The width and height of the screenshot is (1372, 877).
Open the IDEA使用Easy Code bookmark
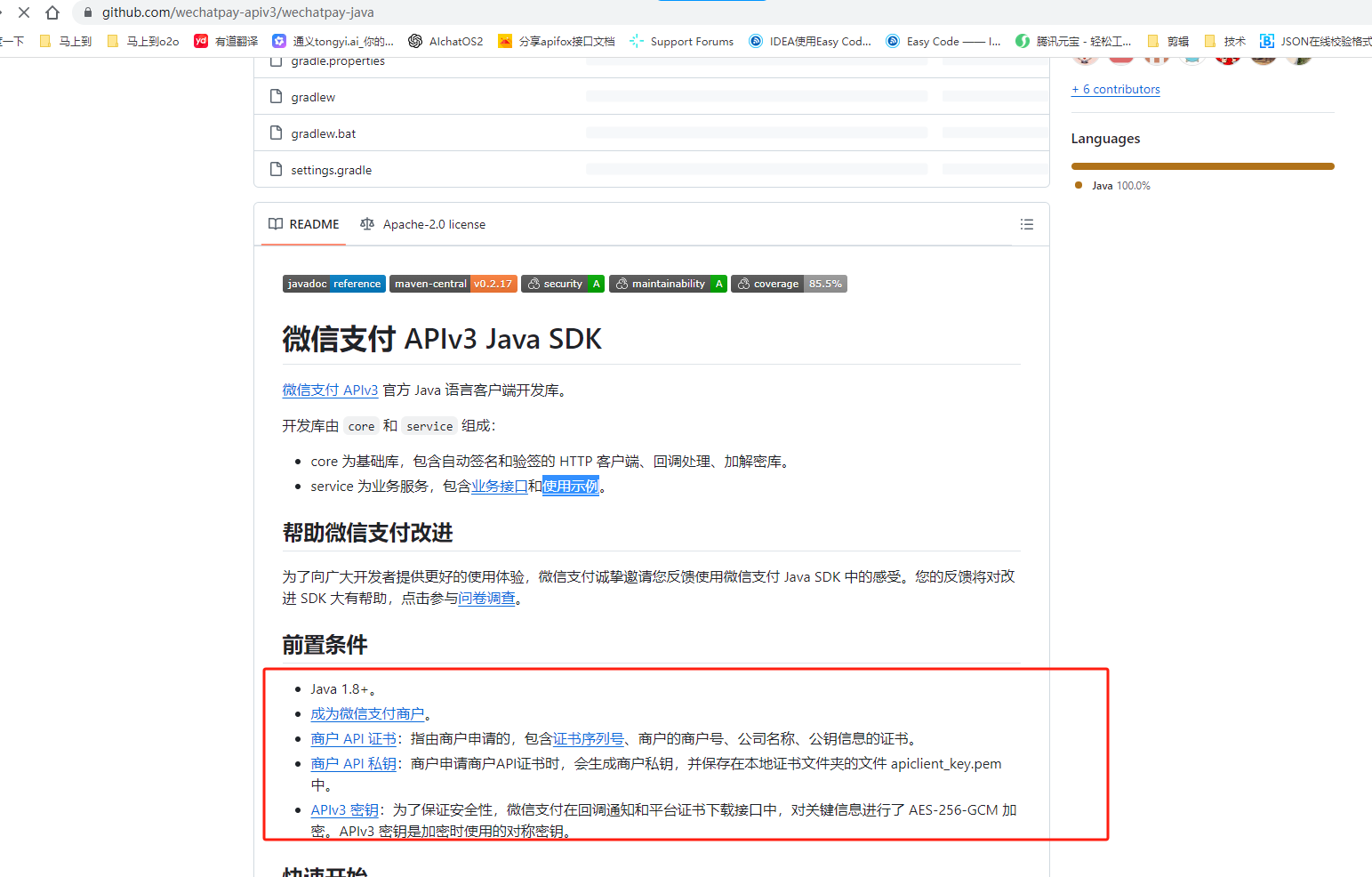(x=810, y=41)
